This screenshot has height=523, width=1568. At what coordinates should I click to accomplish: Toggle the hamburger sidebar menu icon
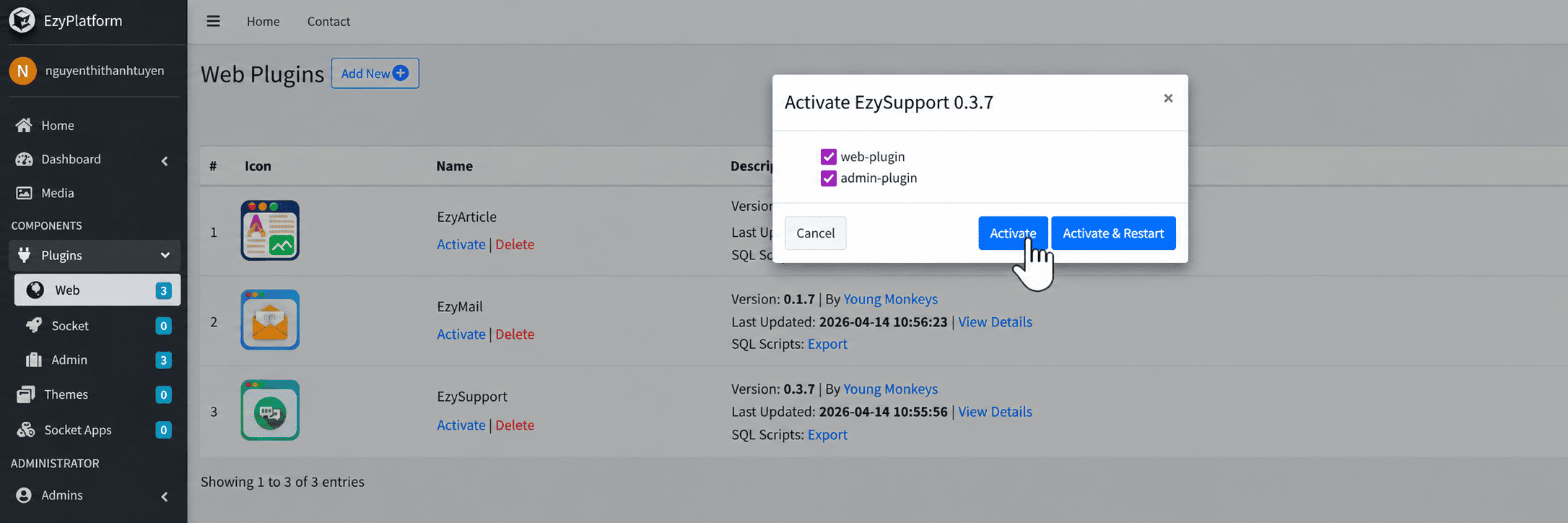[213, 21]
